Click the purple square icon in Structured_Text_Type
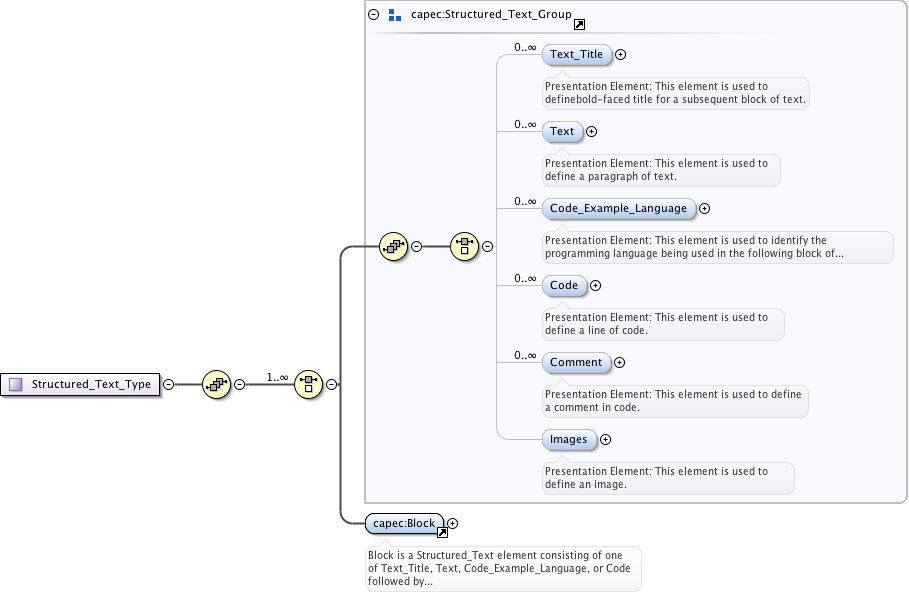Viewport: 909px width, 595px height. pos(16,384)
